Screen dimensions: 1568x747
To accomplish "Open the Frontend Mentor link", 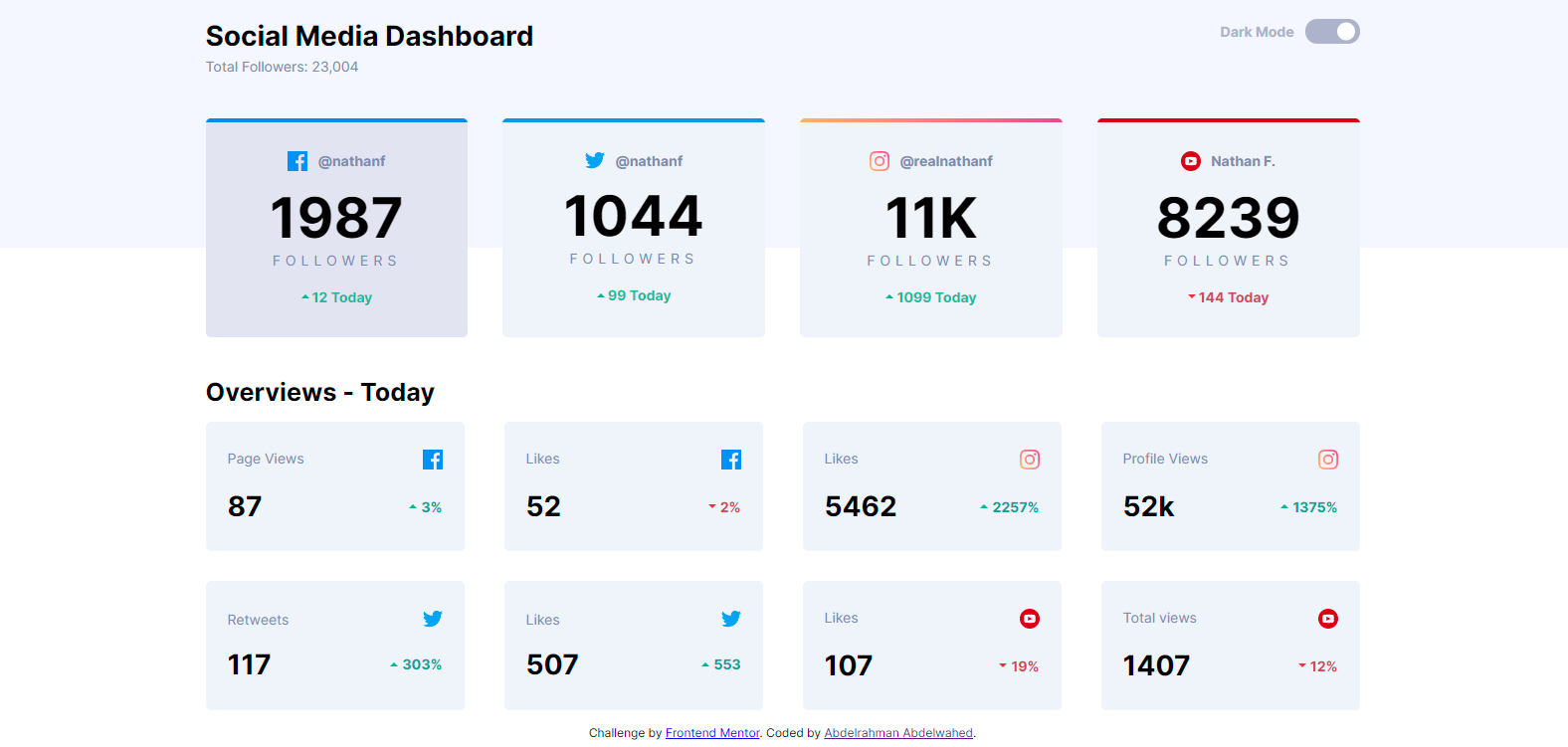I will (712, 733).
